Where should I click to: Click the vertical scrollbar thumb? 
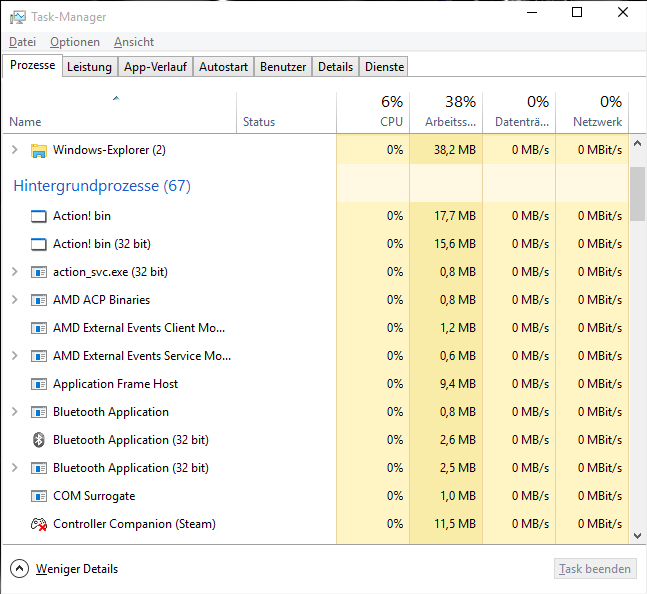[x=638, y=194]
